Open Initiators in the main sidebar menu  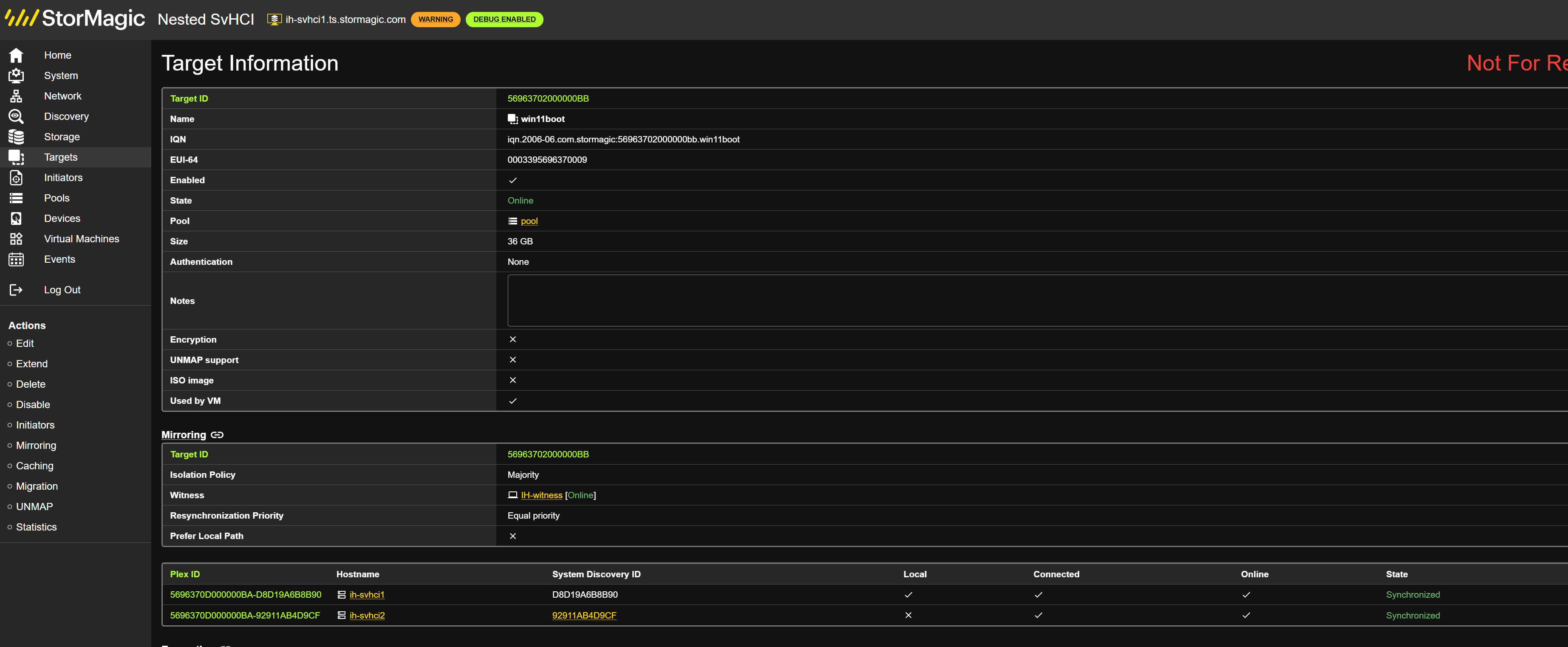click(x=63, y=178)
